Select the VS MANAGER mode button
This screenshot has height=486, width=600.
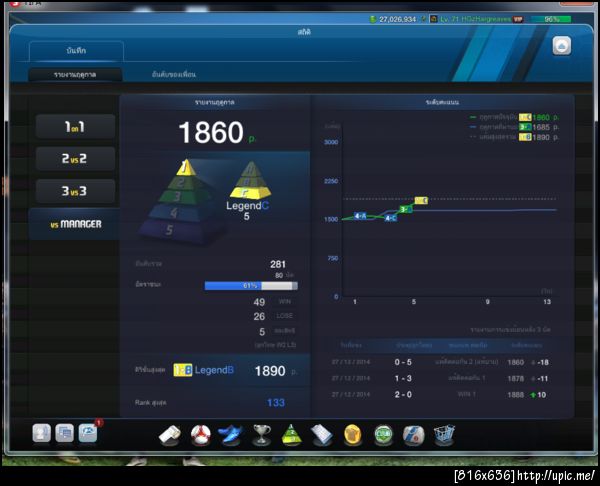(75, 224)
